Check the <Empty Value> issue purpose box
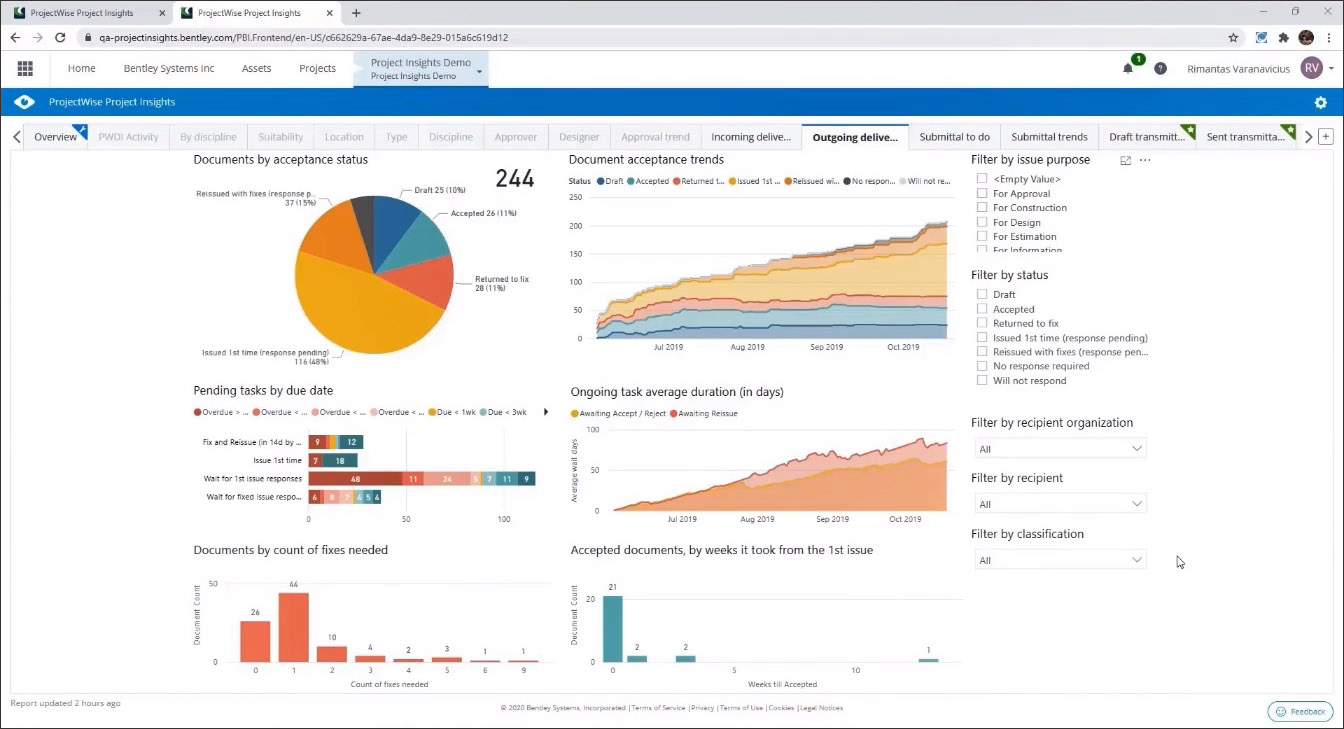Image resolution: width=1344 pixels, height=729 pixels. coord(982,179)
